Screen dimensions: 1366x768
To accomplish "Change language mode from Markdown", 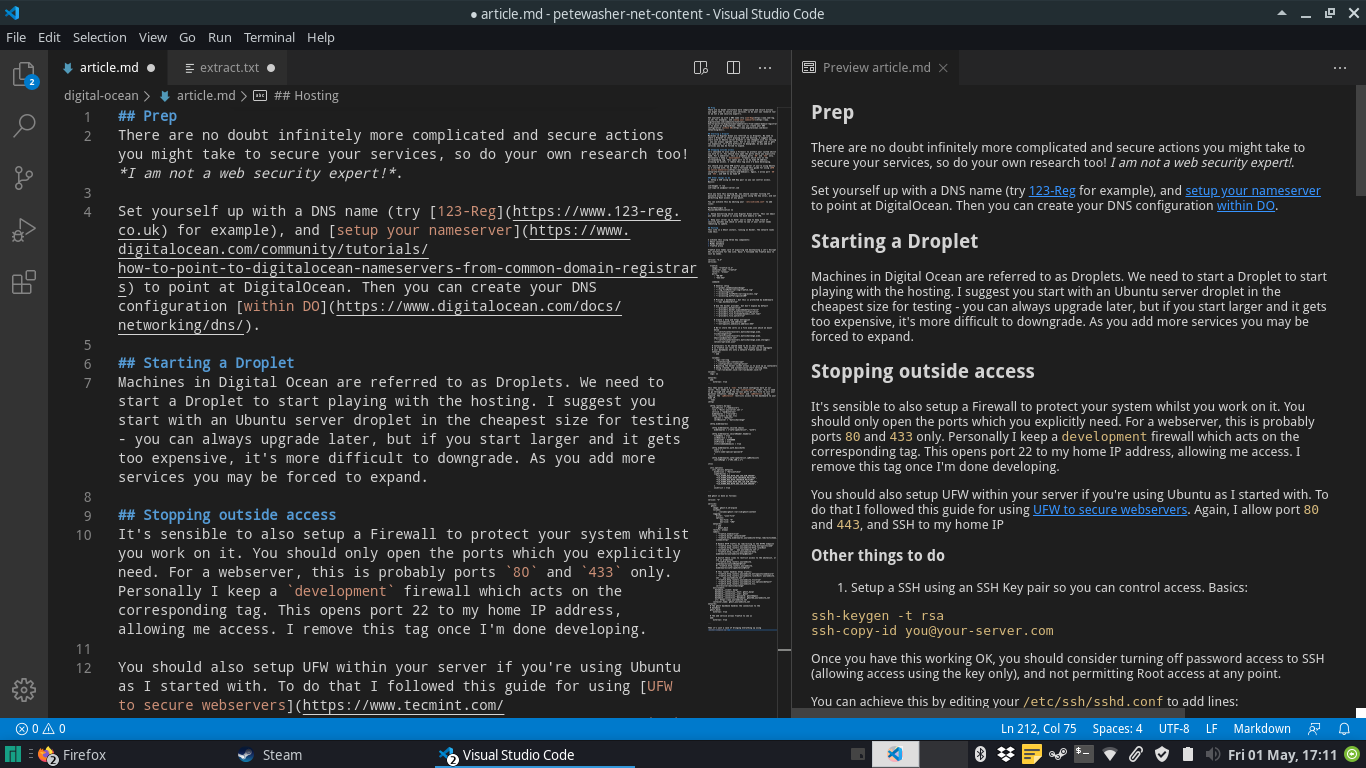I will pos(1261,729).
